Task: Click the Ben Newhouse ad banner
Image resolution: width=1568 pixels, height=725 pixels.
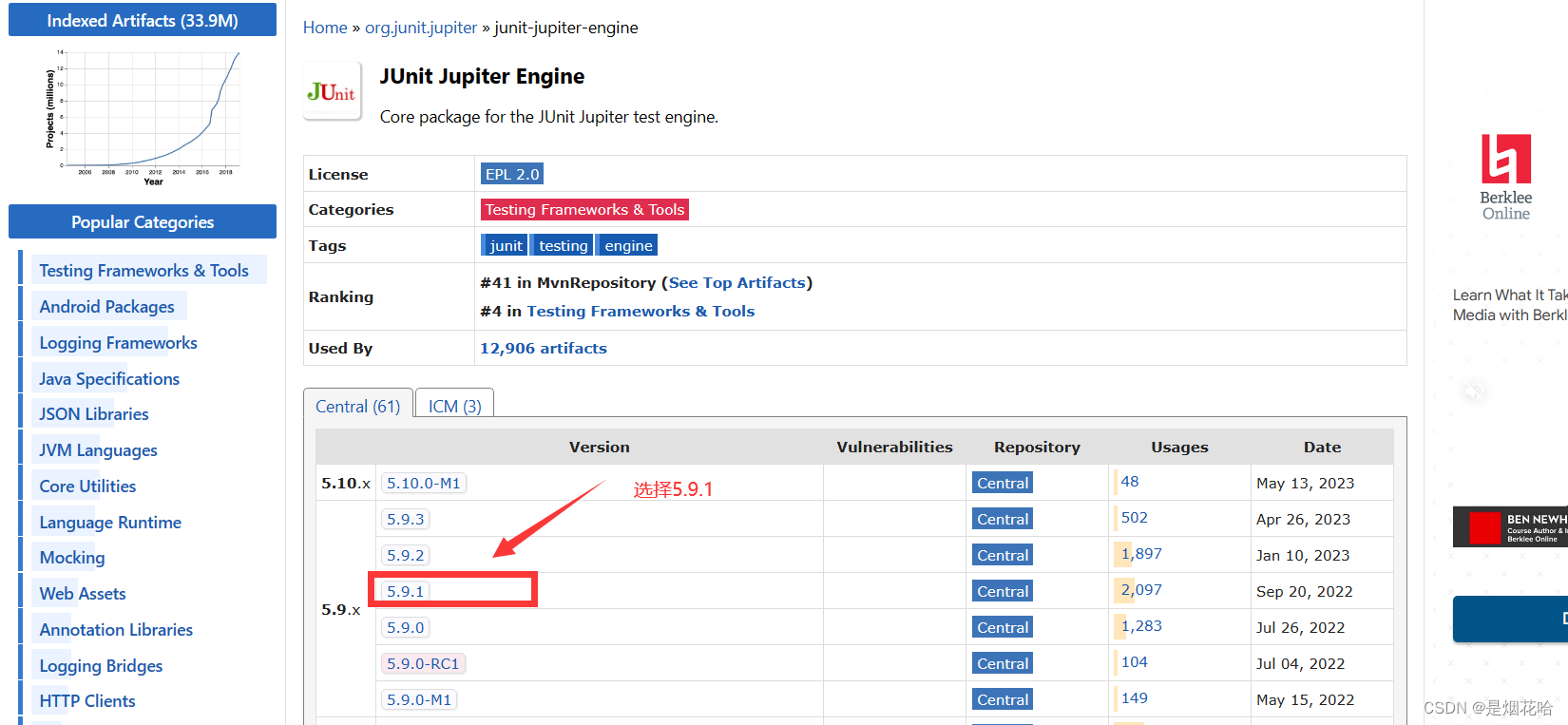Action: 1510,526
